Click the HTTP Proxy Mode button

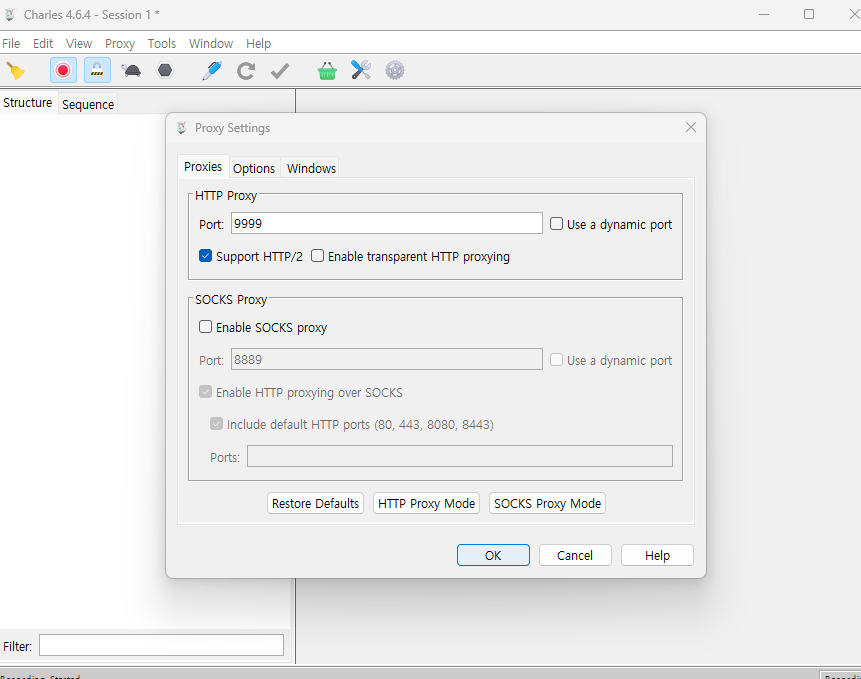click(x=426, y=503)
